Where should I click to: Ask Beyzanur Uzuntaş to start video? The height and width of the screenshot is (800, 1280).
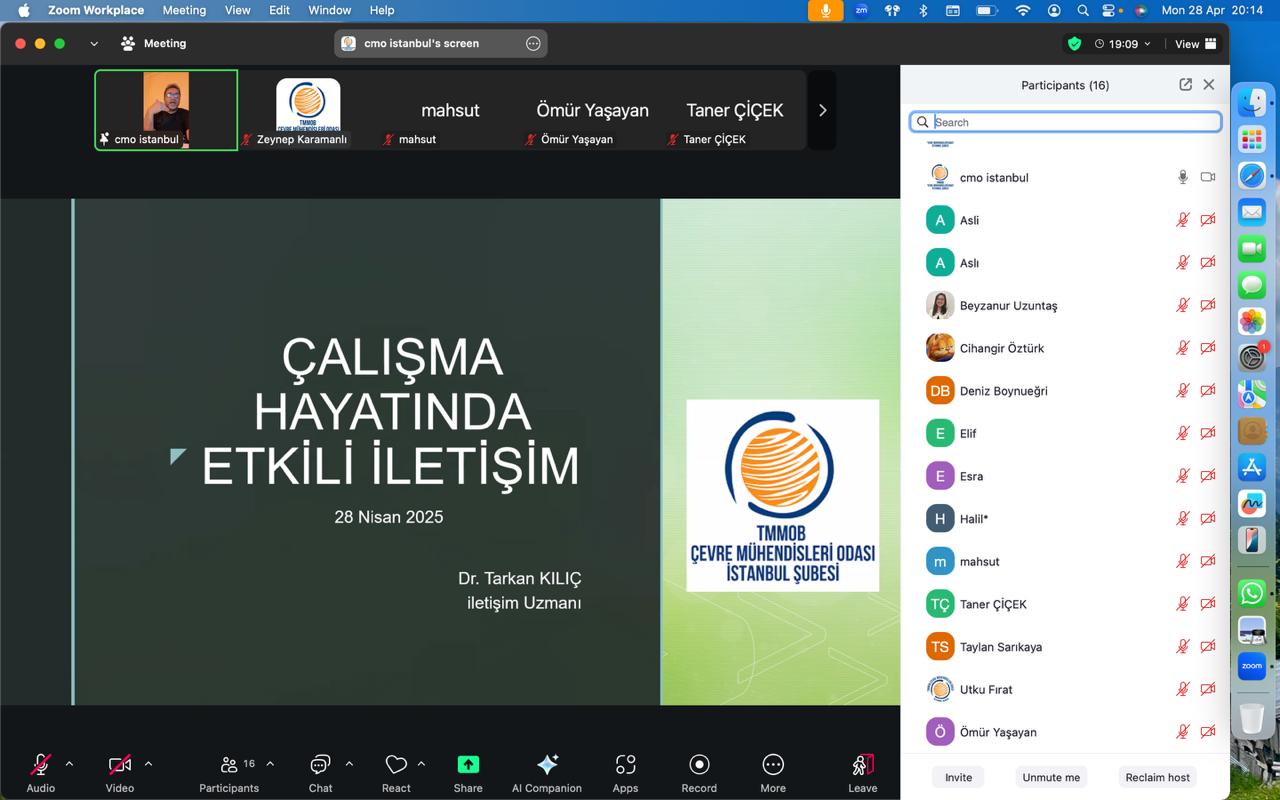click(x=1208, y=305)
